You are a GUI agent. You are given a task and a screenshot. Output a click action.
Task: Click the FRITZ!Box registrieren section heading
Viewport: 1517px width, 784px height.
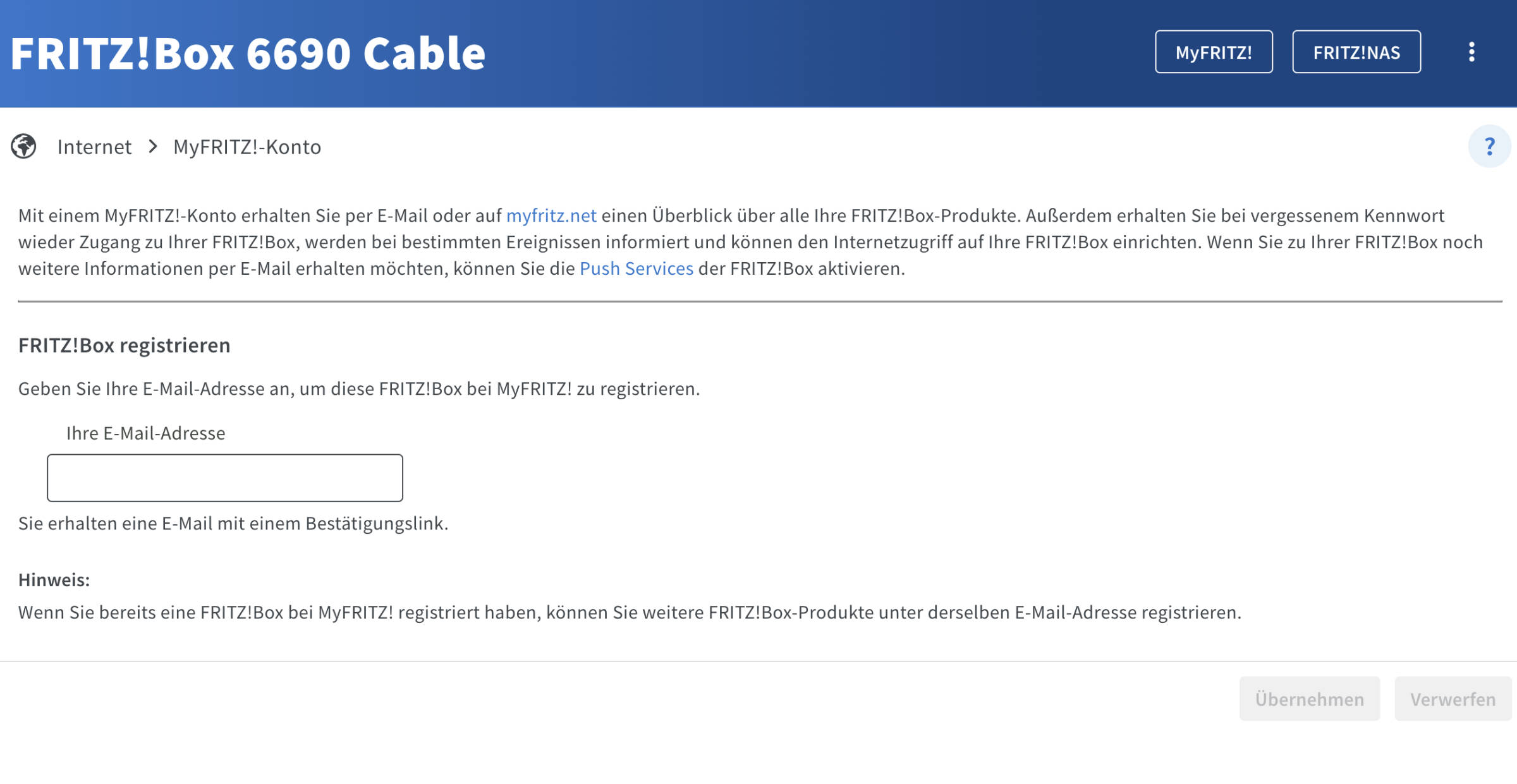(124, 345)
